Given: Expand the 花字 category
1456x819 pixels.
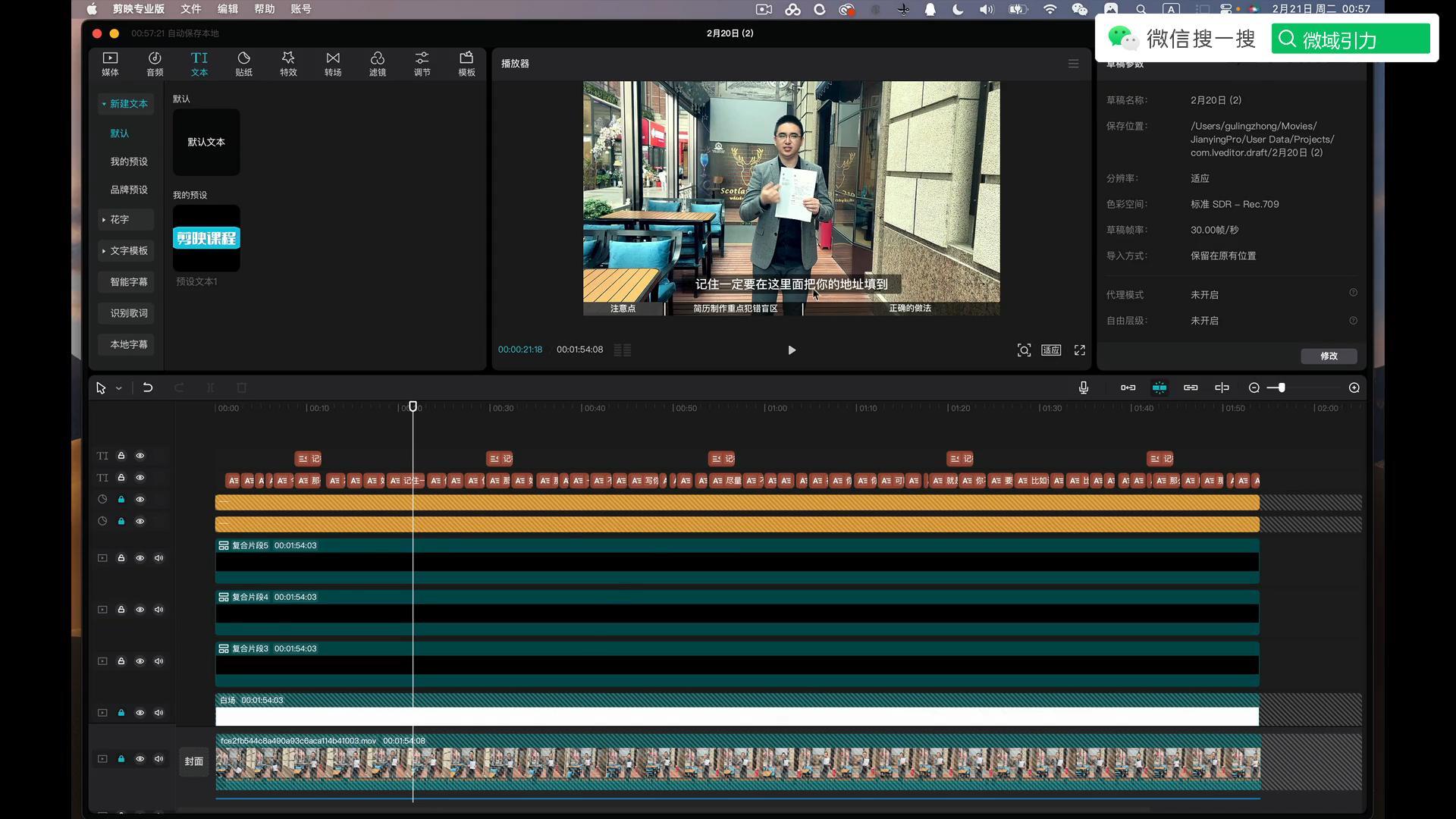Looking at the screenshot, I should [126, 219].
